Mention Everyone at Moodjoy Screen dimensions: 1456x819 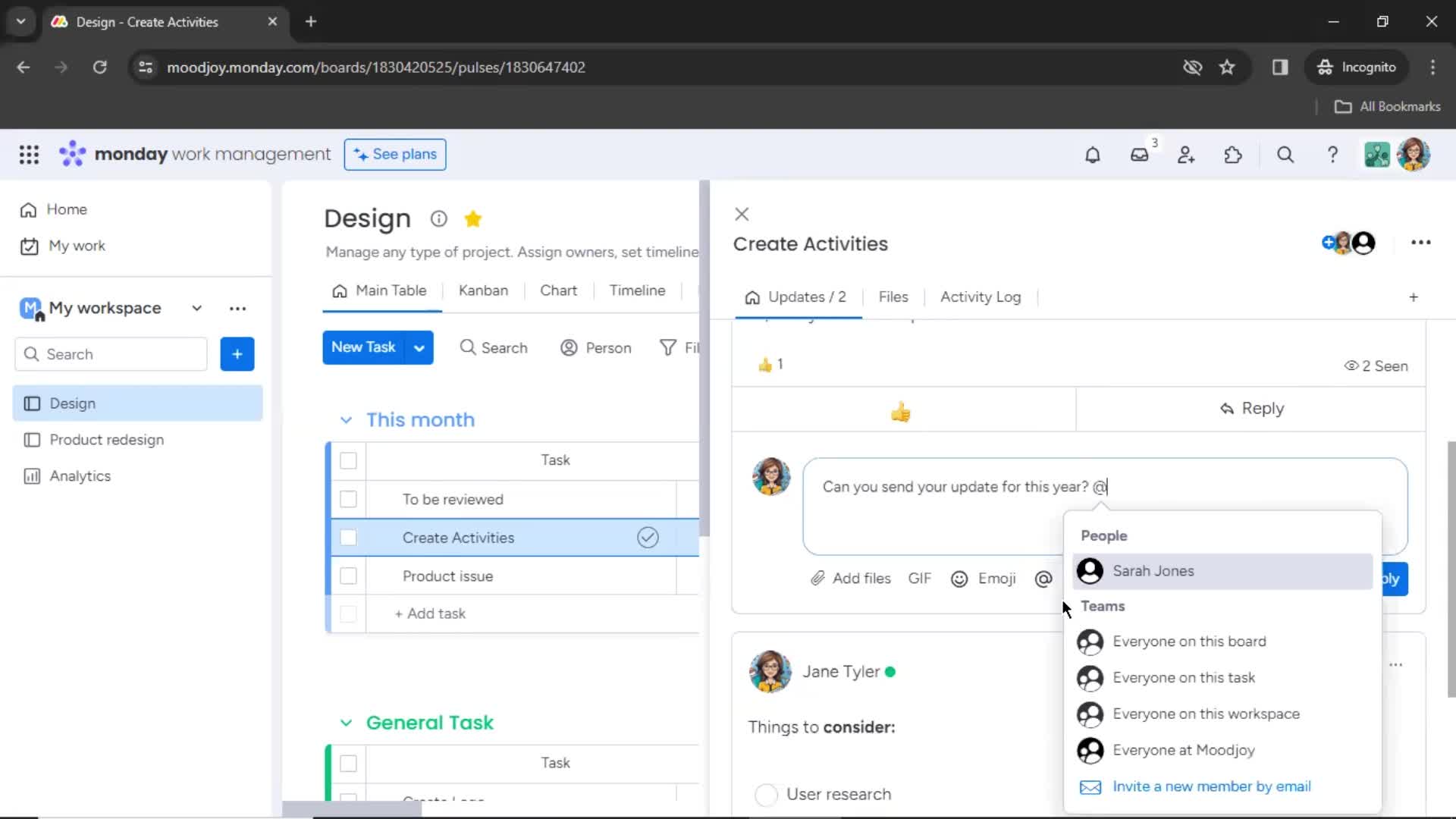(x=1222, y=752)
